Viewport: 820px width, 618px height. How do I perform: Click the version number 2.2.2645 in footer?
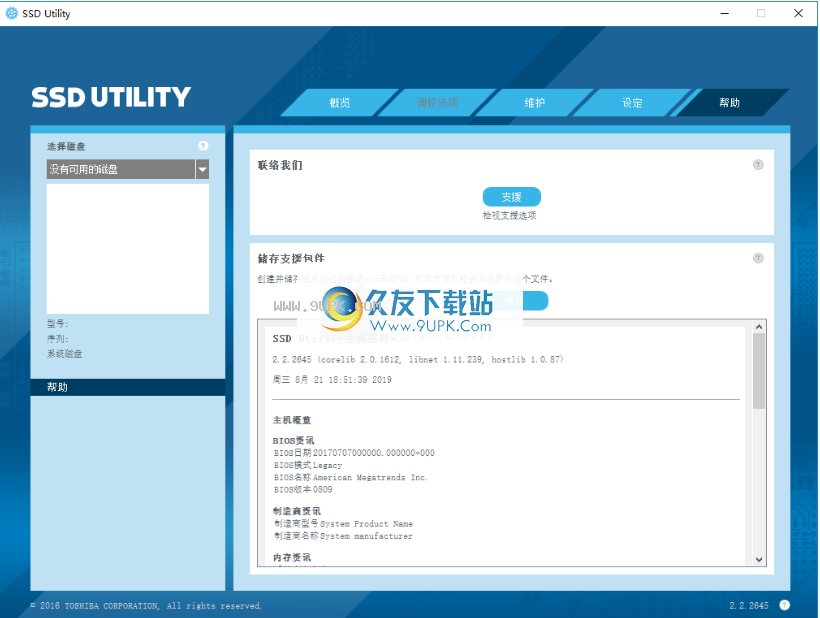coord(749,605)
